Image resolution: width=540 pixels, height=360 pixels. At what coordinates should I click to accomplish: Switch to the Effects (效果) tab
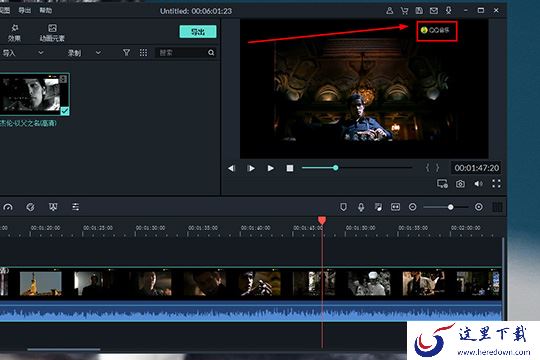coord(14,33)
